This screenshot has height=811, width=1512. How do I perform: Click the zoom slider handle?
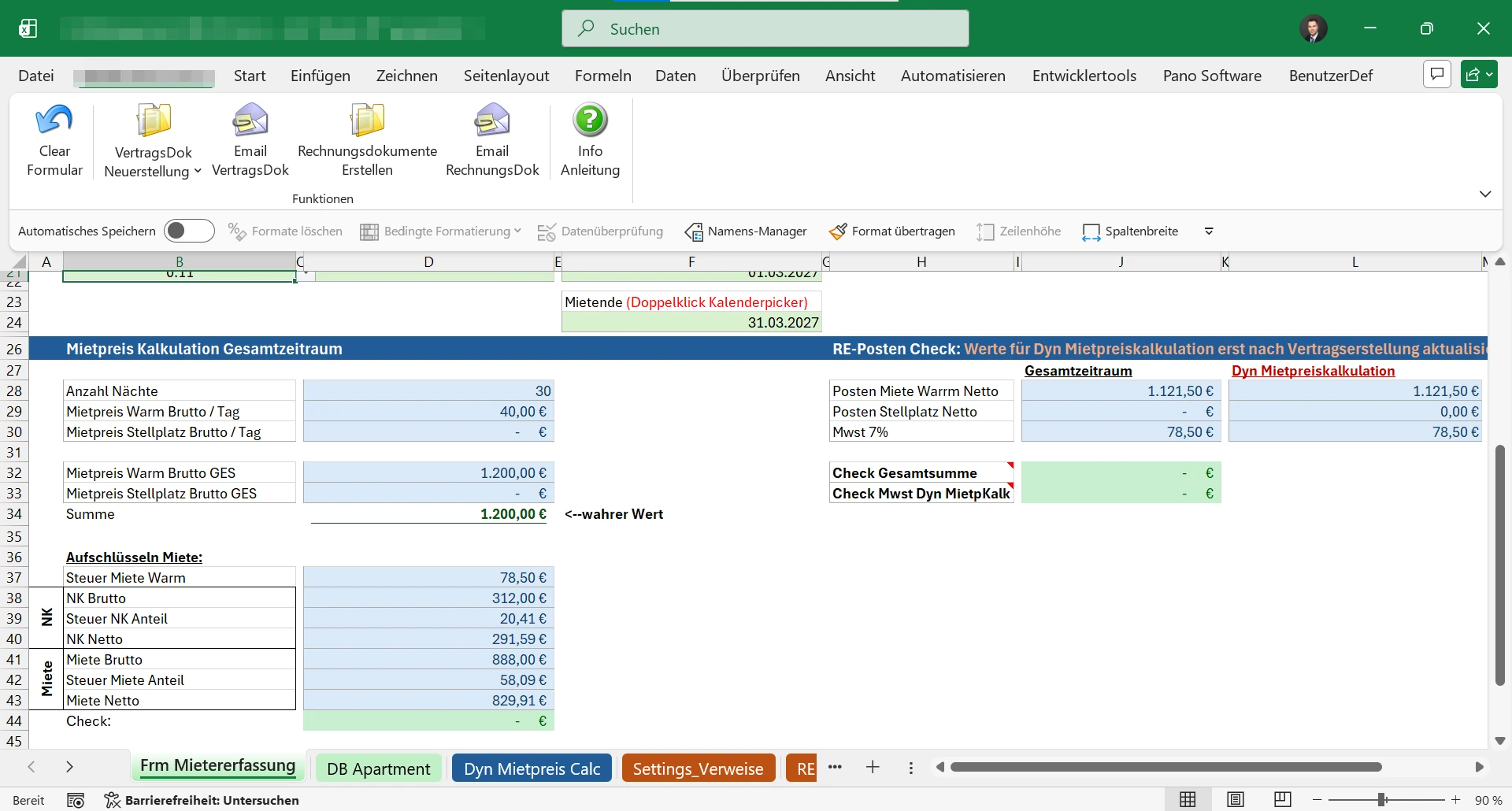[x=1382, y=800]
